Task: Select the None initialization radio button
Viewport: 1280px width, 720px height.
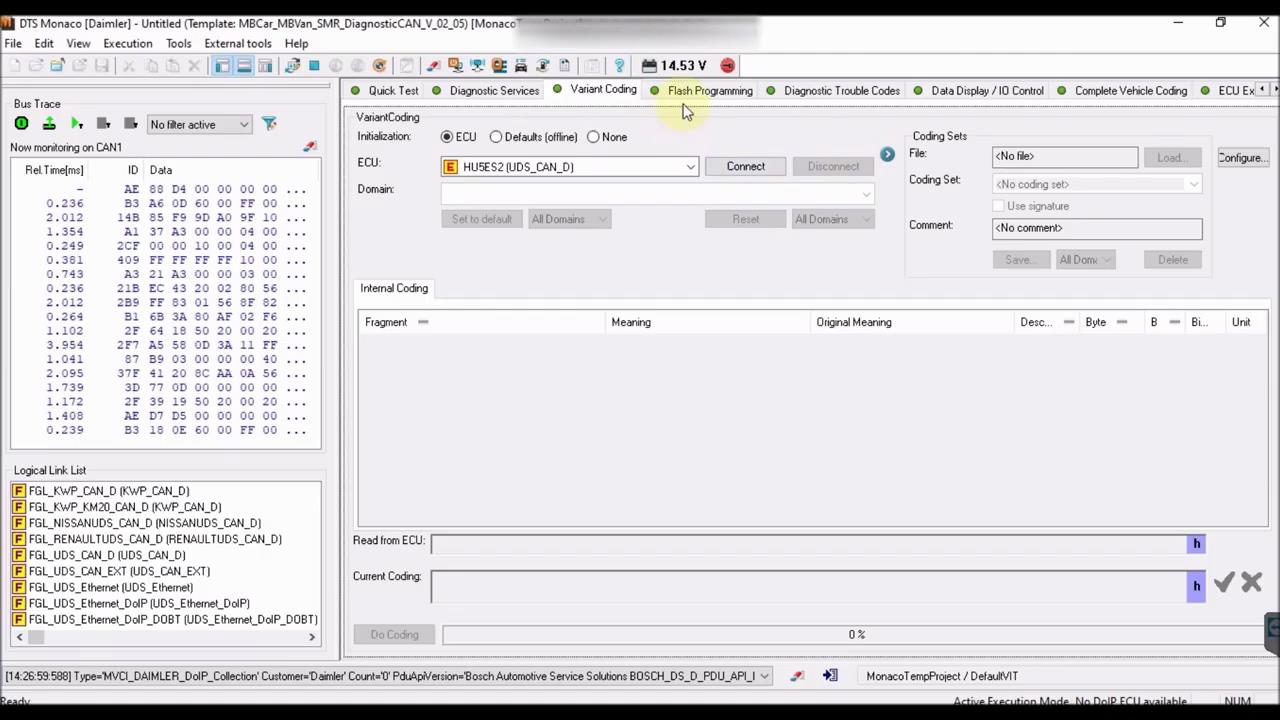Action: 594,137
